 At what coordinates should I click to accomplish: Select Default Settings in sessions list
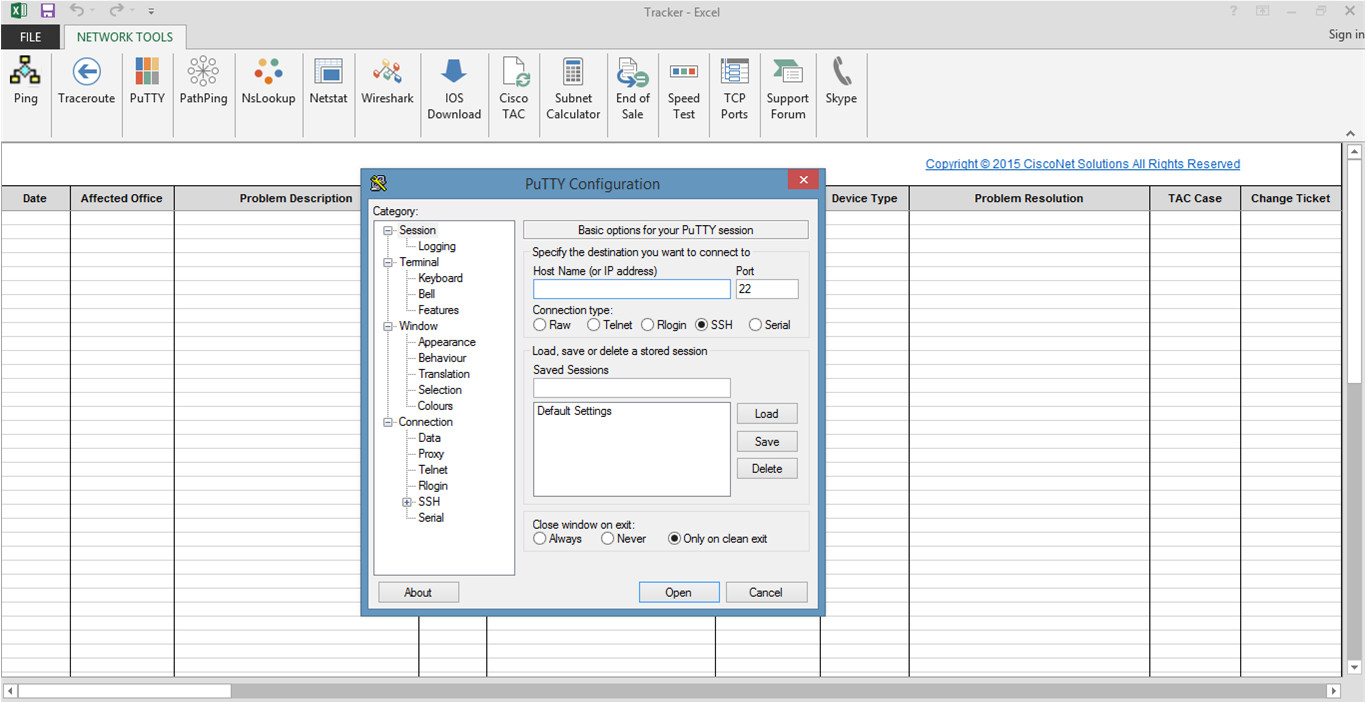click(574, 411)
